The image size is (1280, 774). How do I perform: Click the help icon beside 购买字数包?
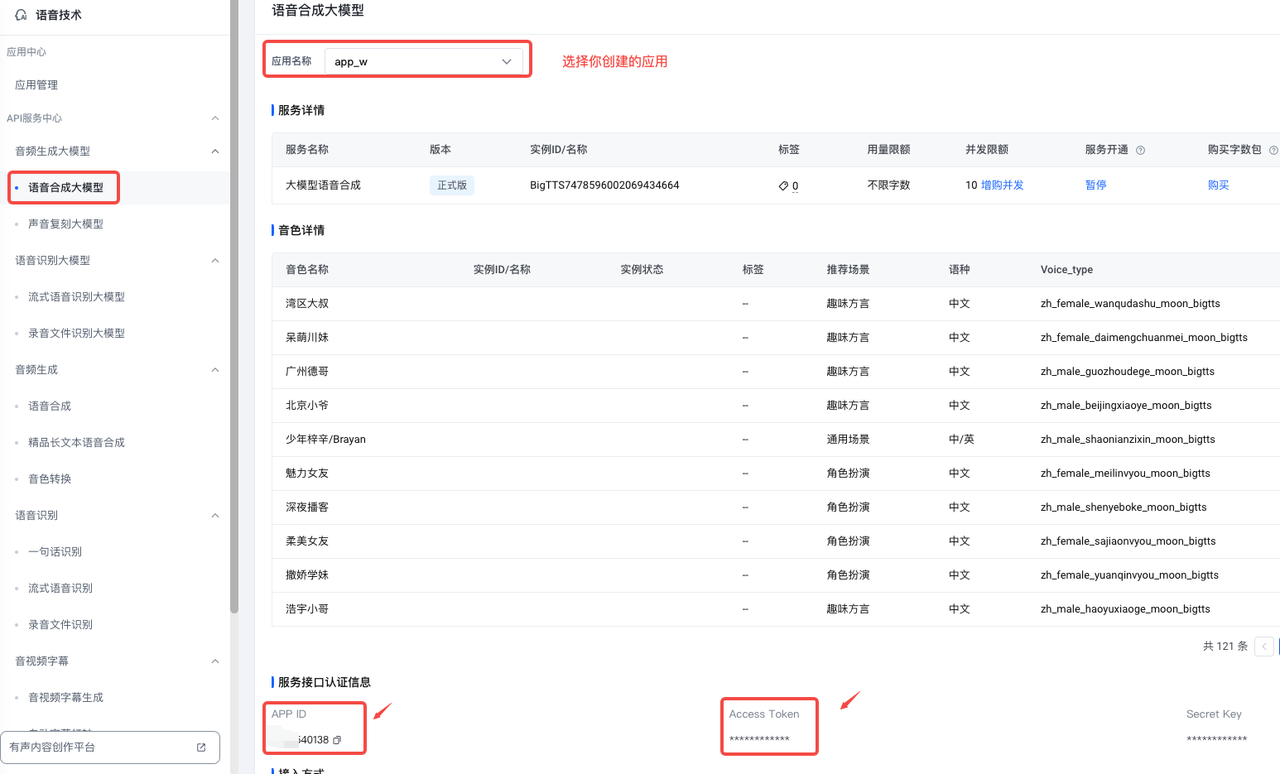1273,150
